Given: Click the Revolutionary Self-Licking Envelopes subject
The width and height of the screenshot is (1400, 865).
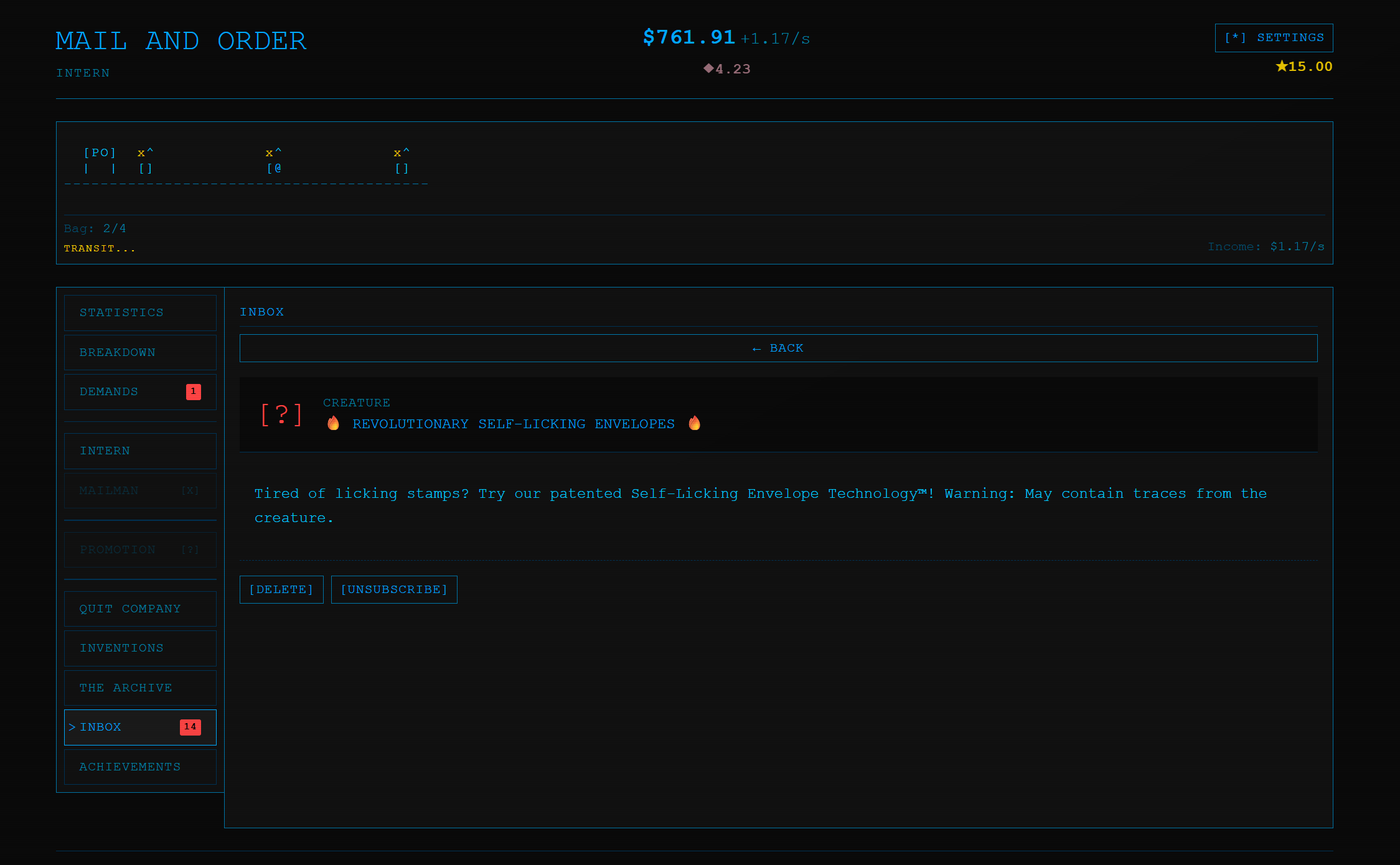Looking at the screenshot, I should tap(514, 424).
